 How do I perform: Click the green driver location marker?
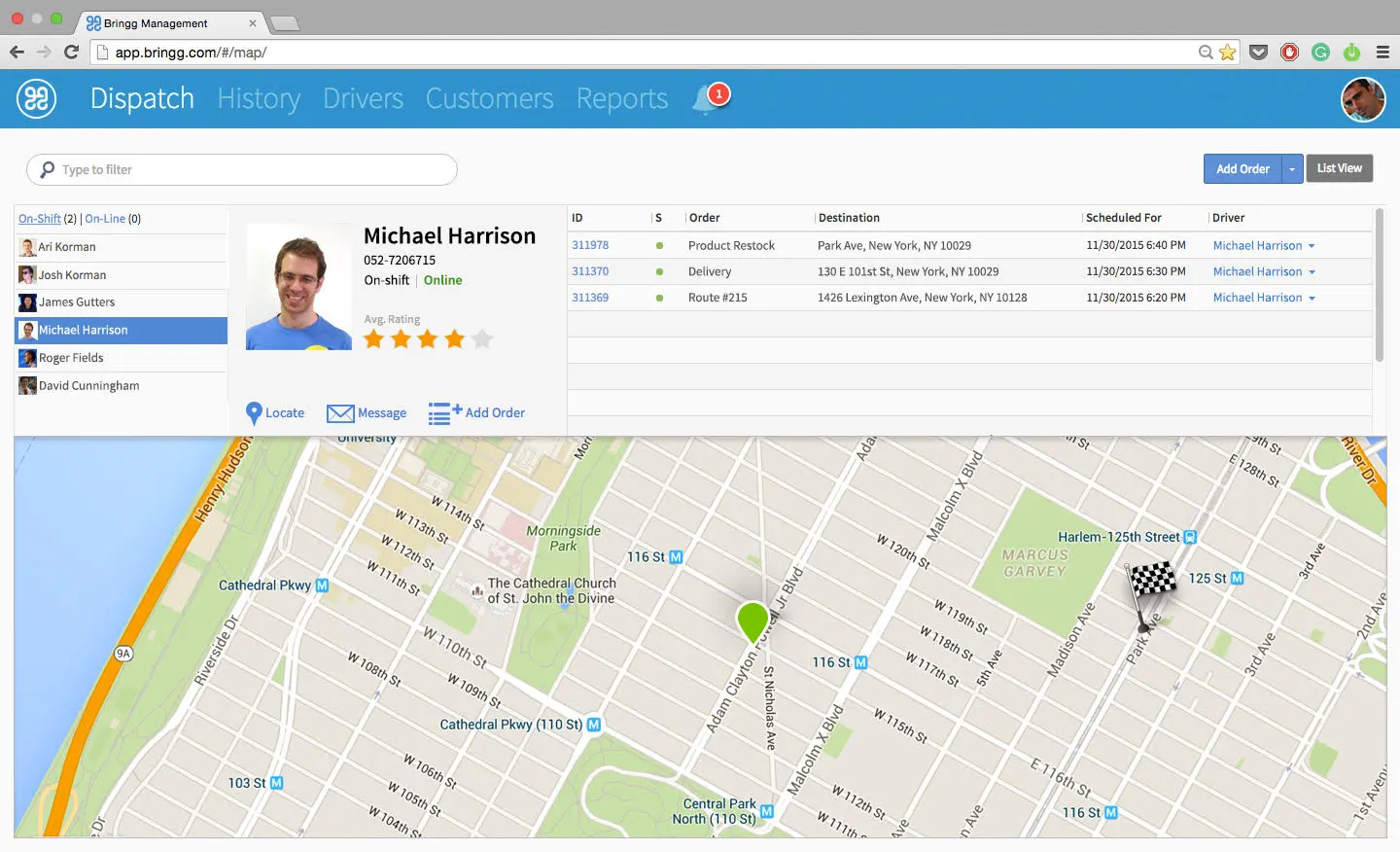[752, 621]
